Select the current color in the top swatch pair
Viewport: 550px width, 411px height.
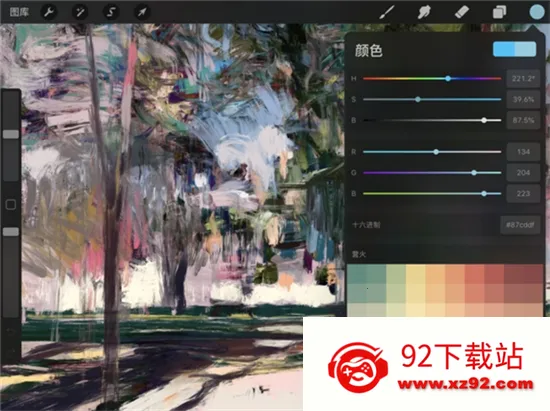pyautogui.click(x=525, y=49)
